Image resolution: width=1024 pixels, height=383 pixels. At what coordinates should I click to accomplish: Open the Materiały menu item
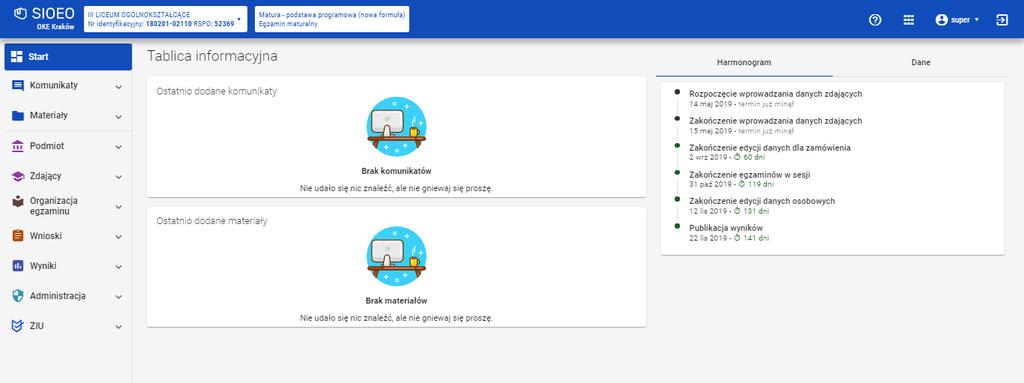(x=68, y=116)
